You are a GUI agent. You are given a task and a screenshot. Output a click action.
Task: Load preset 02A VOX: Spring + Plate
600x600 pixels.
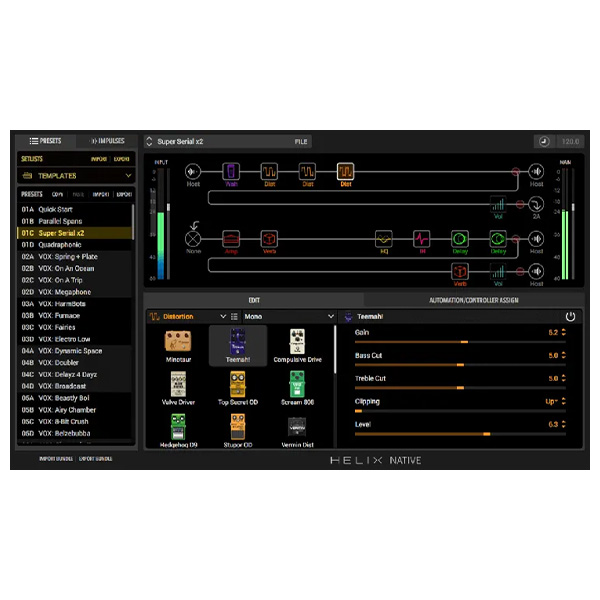(x=74, y=257)
